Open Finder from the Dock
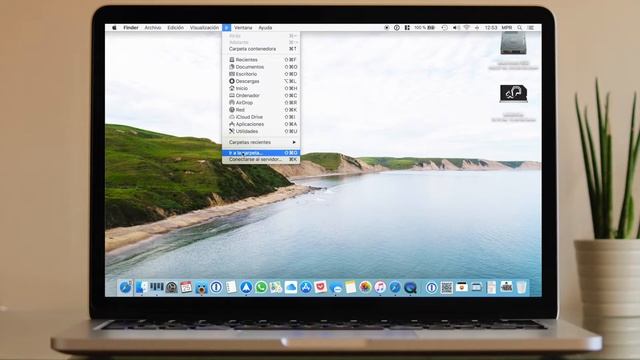640x360 pixels. click(x=141, y=287)
